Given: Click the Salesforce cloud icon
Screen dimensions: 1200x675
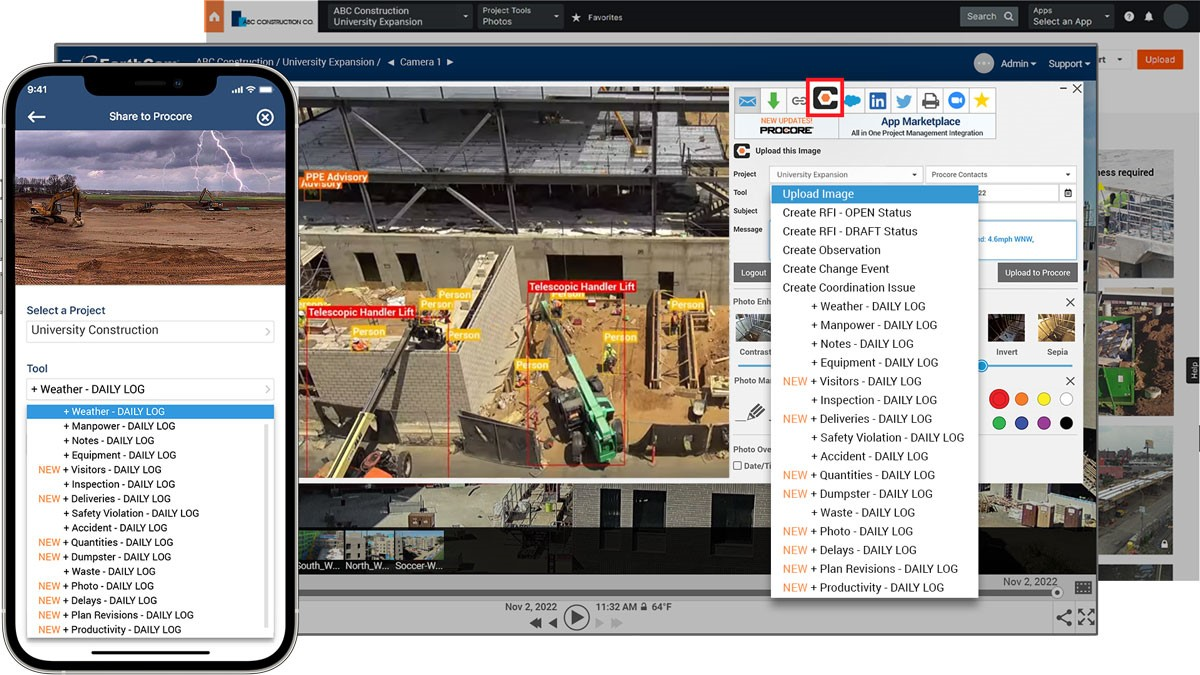Looking at the screenshot, I should [x=852, y=100].
